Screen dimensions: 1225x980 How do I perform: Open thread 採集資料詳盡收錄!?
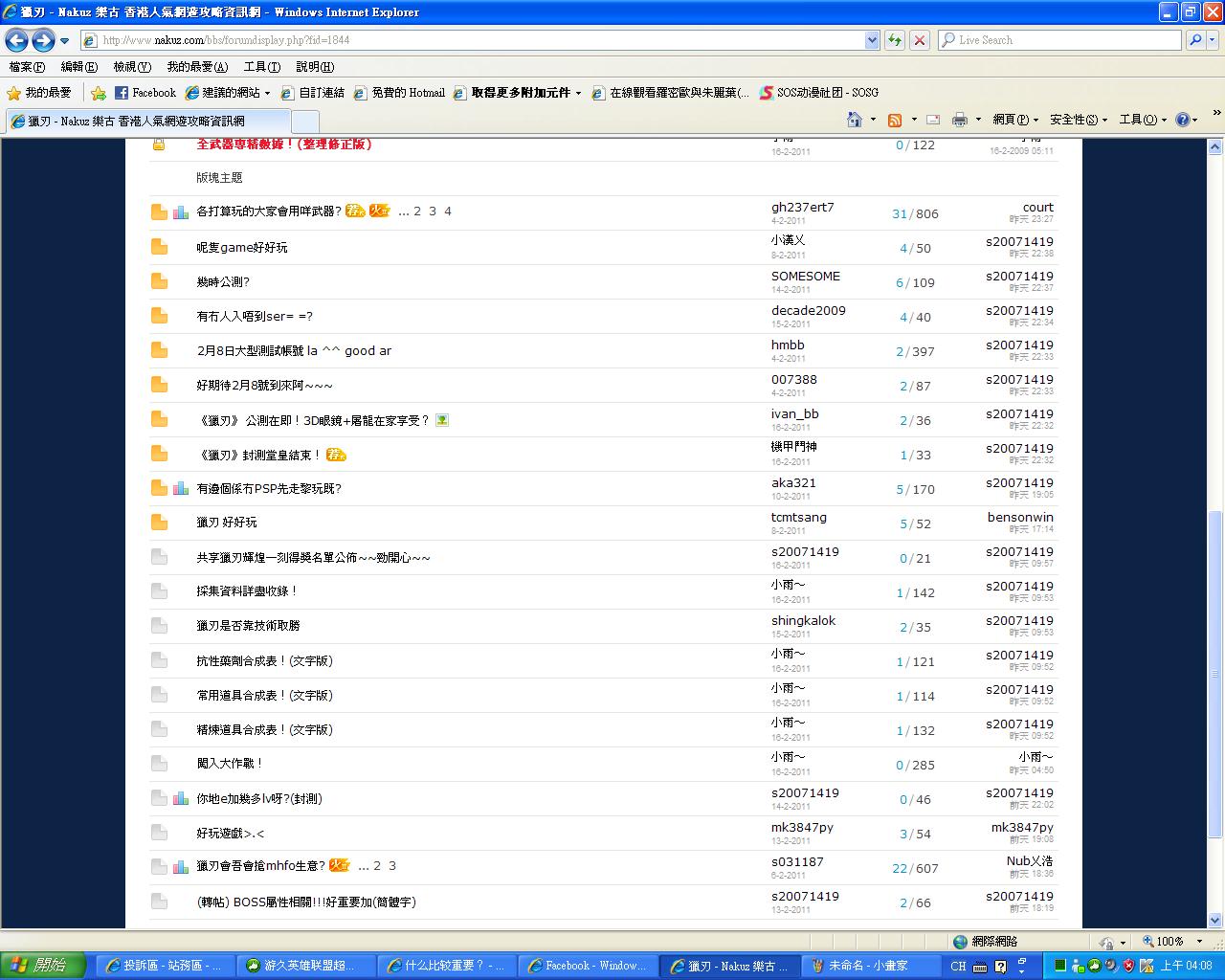(248, 591)
